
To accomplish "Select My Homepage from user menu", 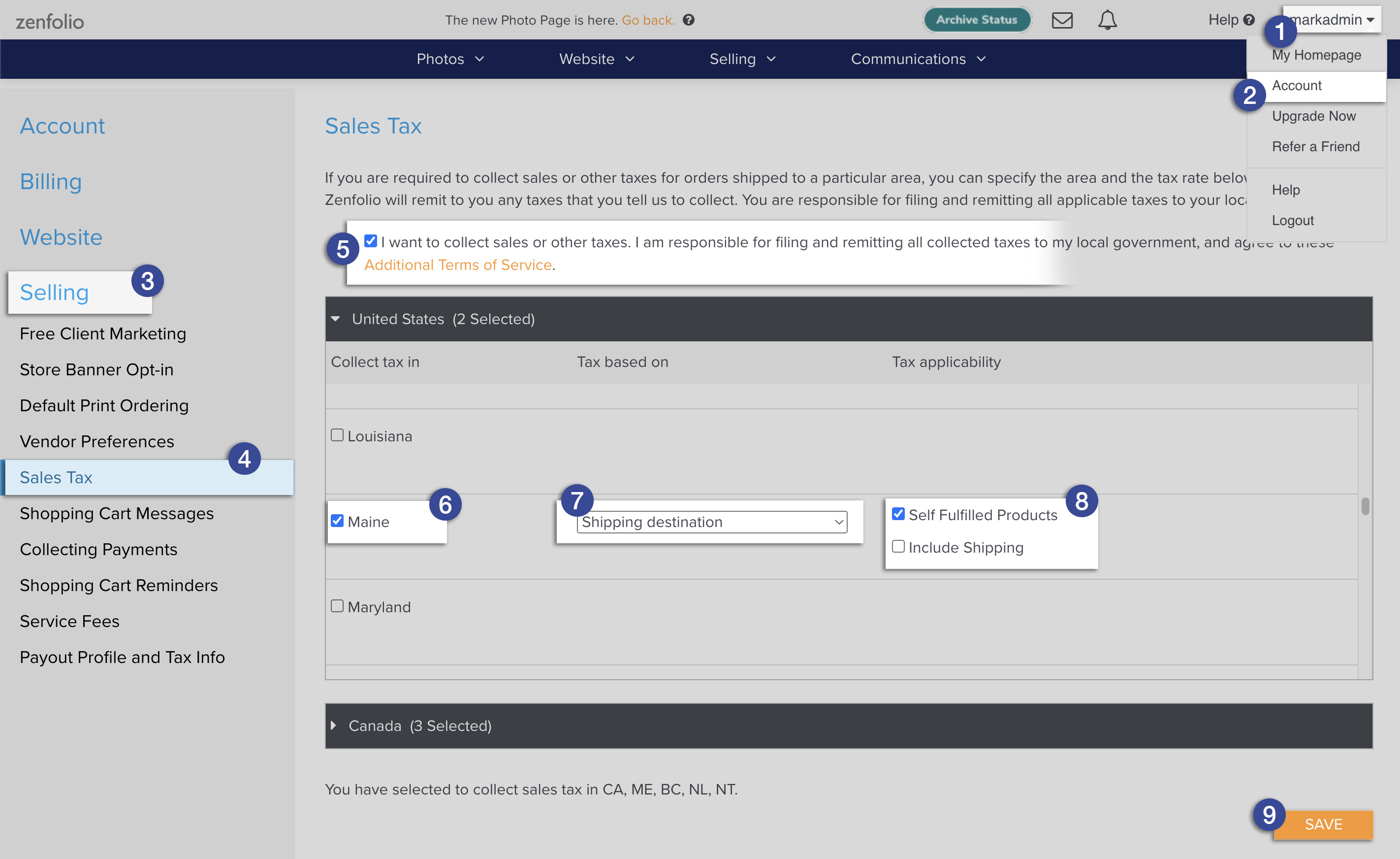I will tap(1316, 55).
